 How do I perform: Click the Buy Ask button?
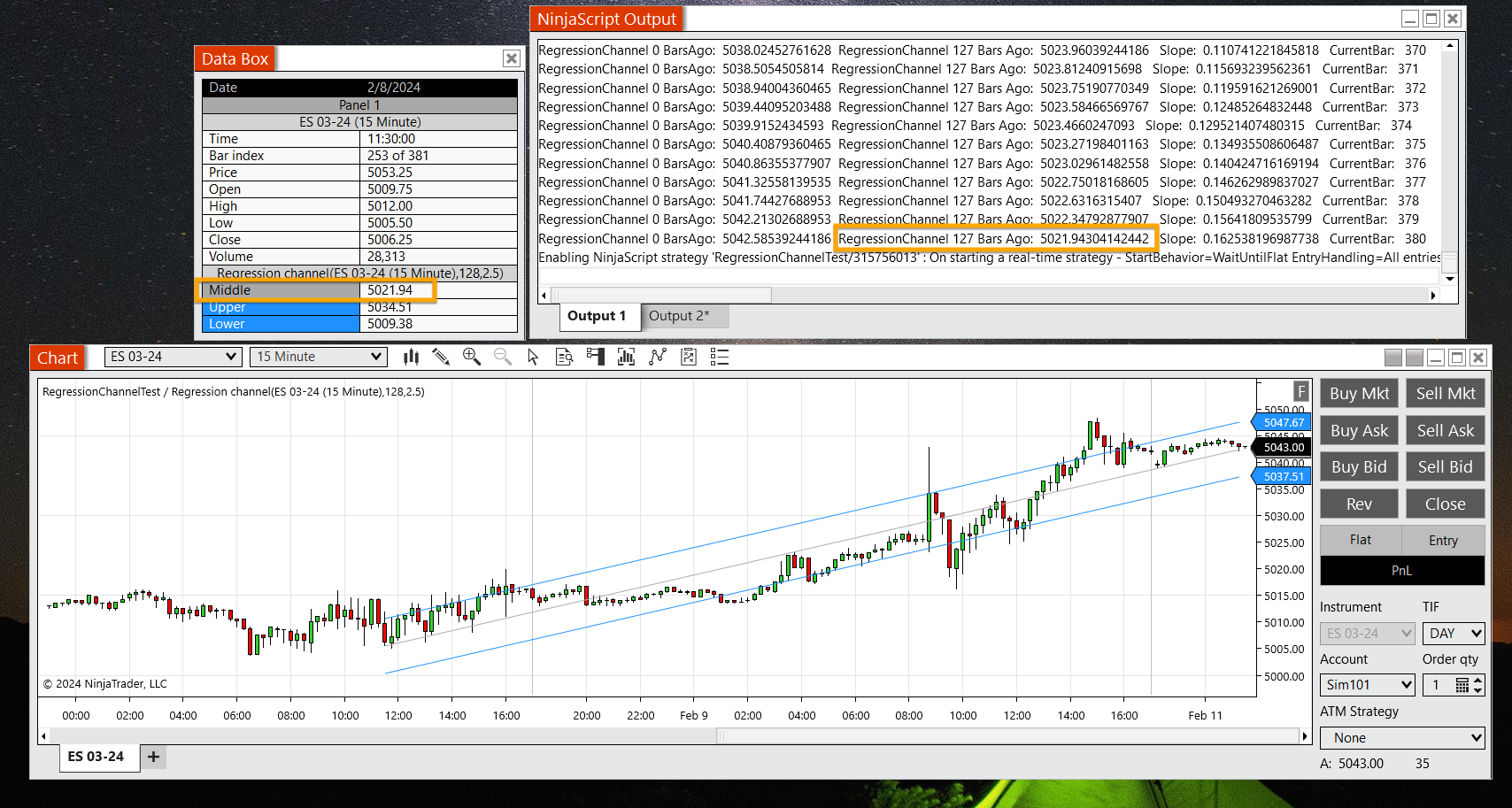tap(1359, 431)
